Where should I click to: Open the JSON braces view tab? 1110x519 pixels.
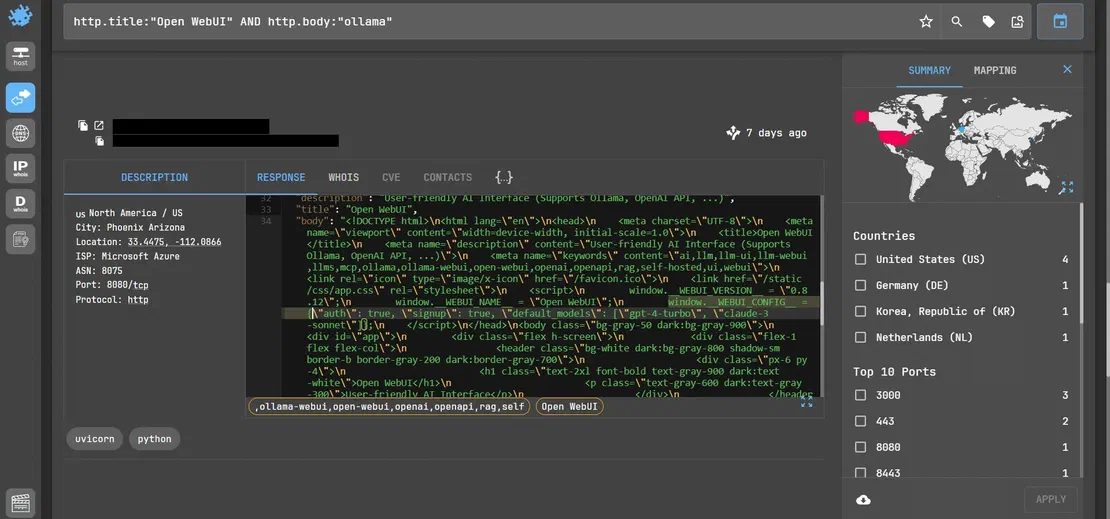(x=504, y=177)
